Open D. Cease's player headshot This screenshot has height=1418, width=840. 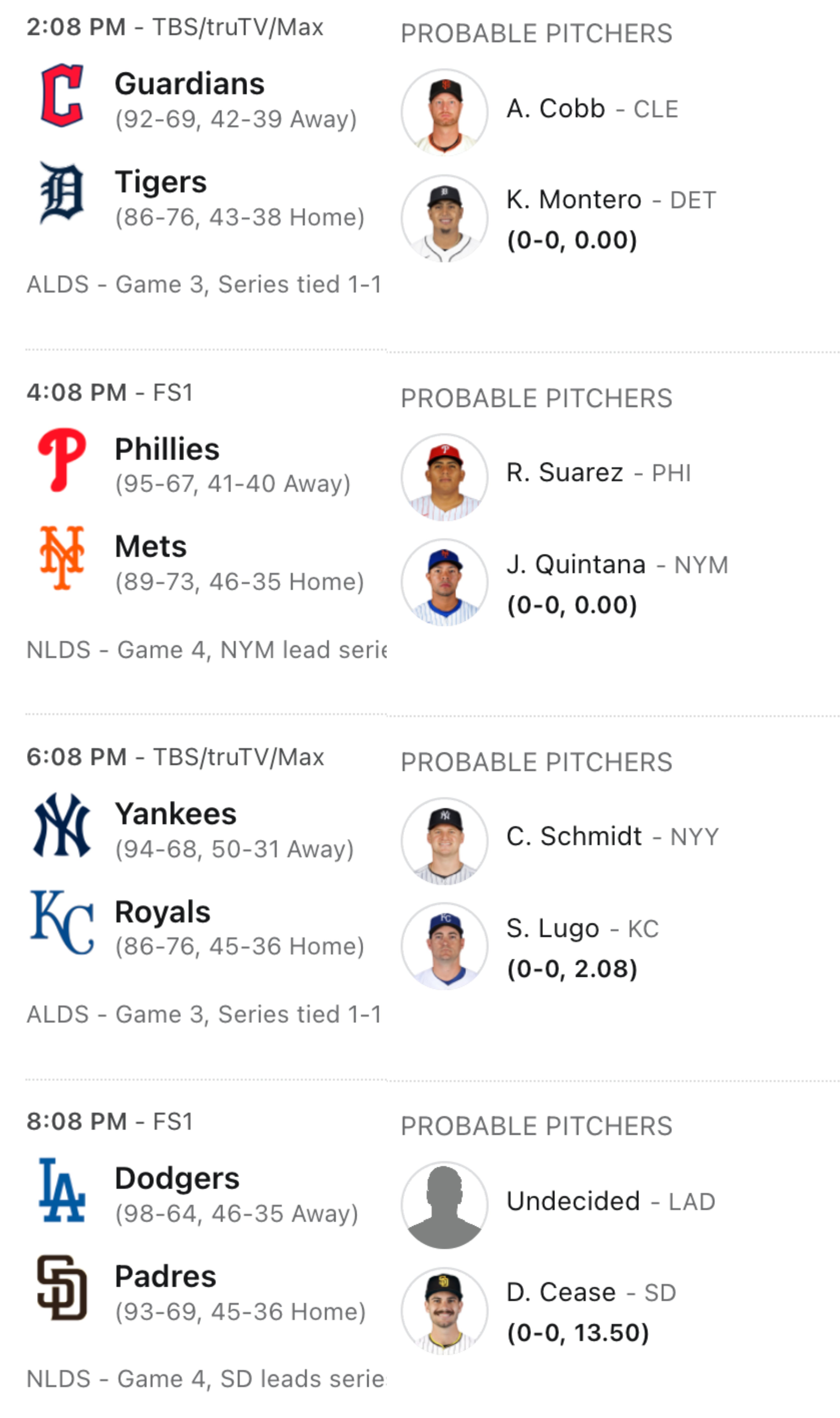[x=444, y=1312]
